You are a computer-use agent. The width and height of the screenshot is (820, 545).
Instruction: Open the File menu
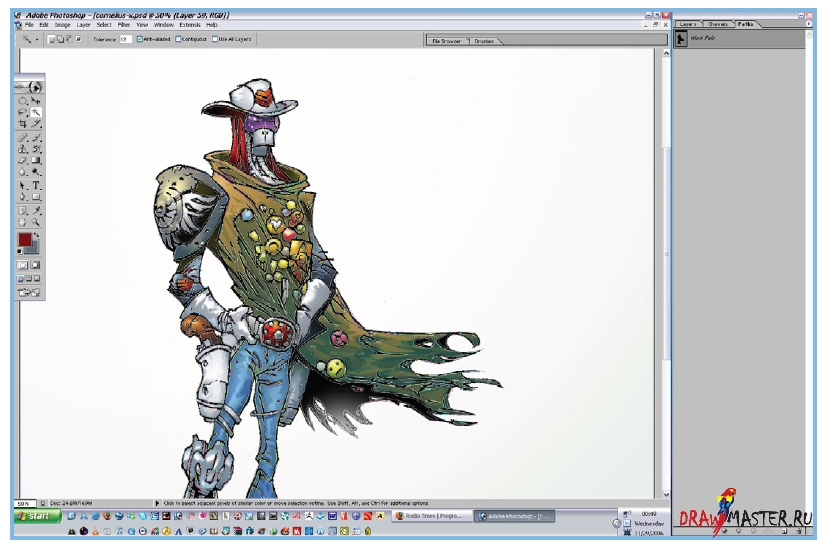coord(29,25)
